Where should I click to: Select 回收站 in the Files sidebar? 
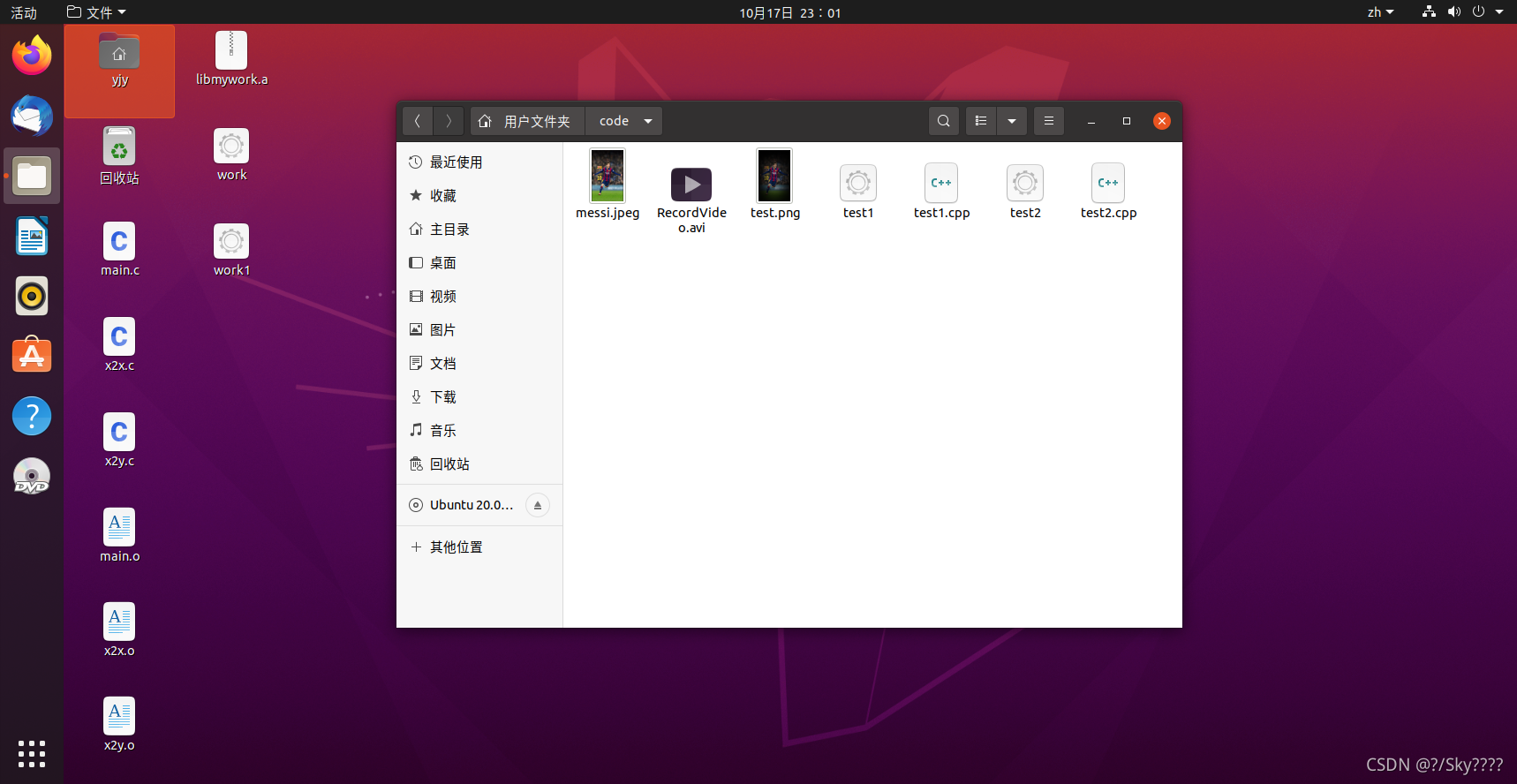pos(479,464)
